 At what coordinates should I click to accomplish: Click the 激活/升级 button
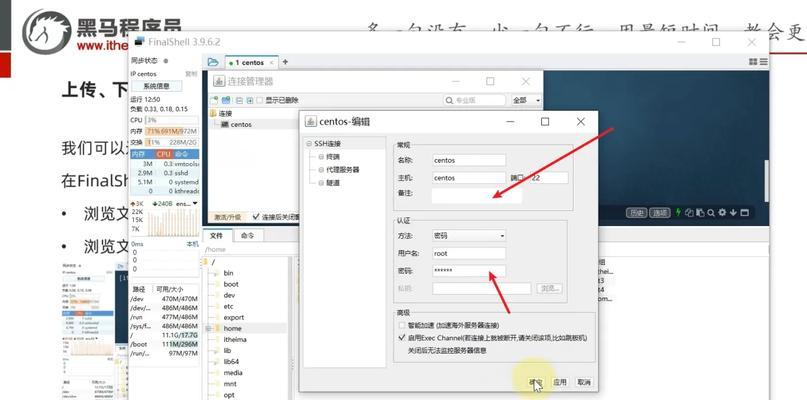point(227,217)
